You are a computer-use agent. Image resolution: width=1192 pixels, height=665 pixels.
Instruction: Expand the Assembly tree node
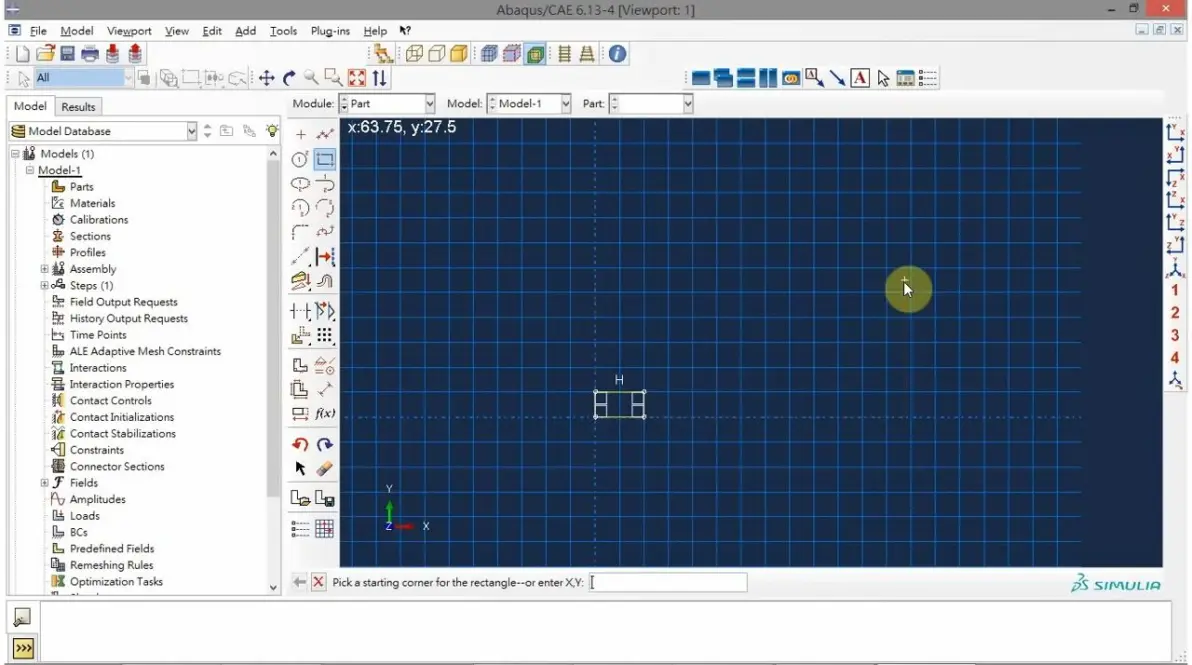pos(44,269)
